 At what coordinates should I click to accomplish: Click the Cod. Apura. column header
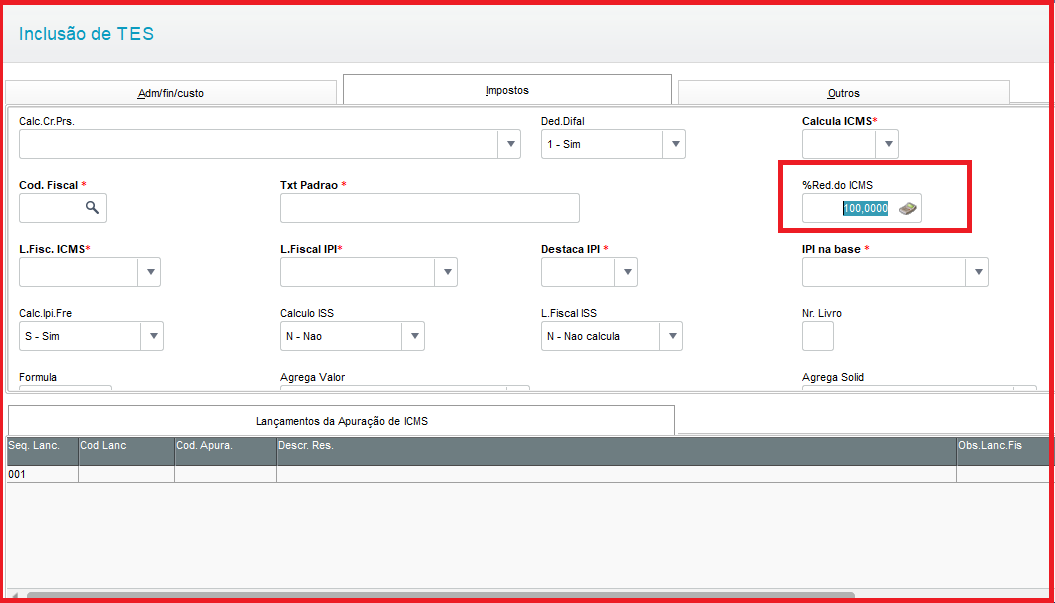(x=225, y=451)
